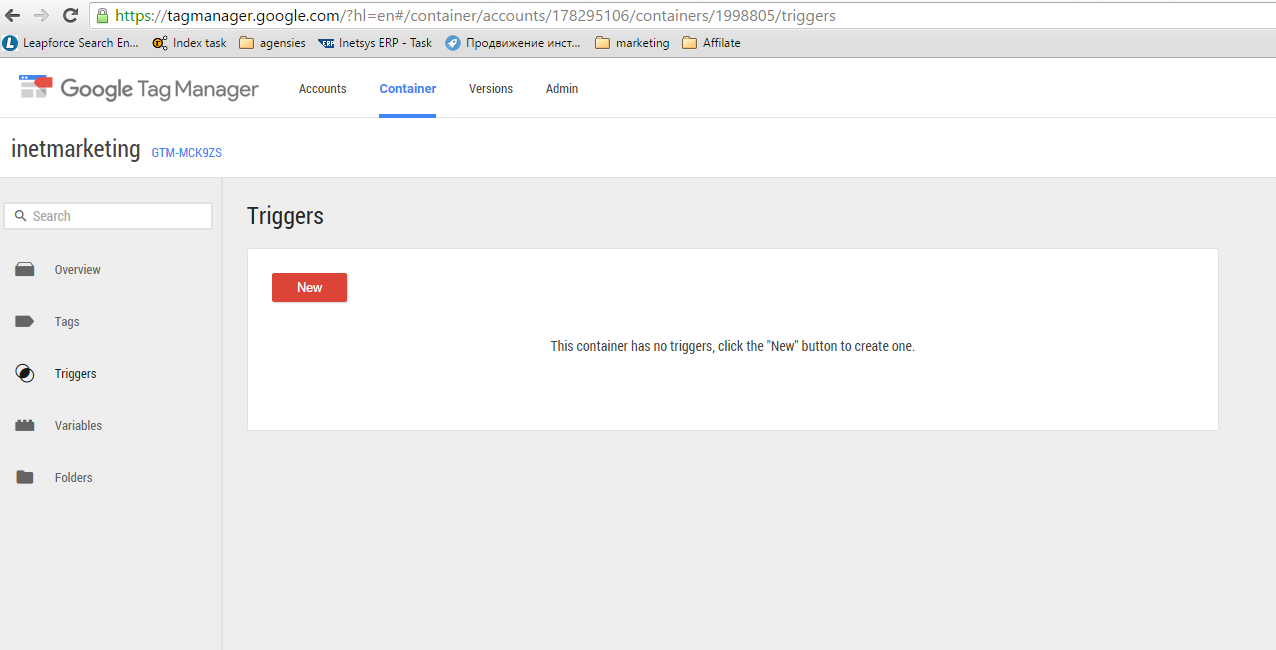
Task: Click the Tags label icon
Action: click(x=25, y=322)
